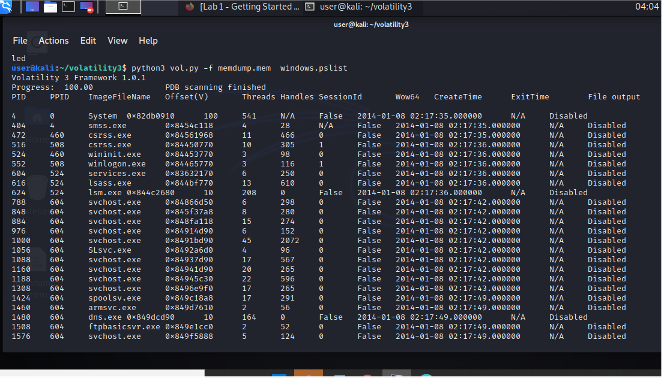The image size is (662, 378).
Task: Click offset 0x849c18a8 for spoolsv
Action: click(189, 298)
